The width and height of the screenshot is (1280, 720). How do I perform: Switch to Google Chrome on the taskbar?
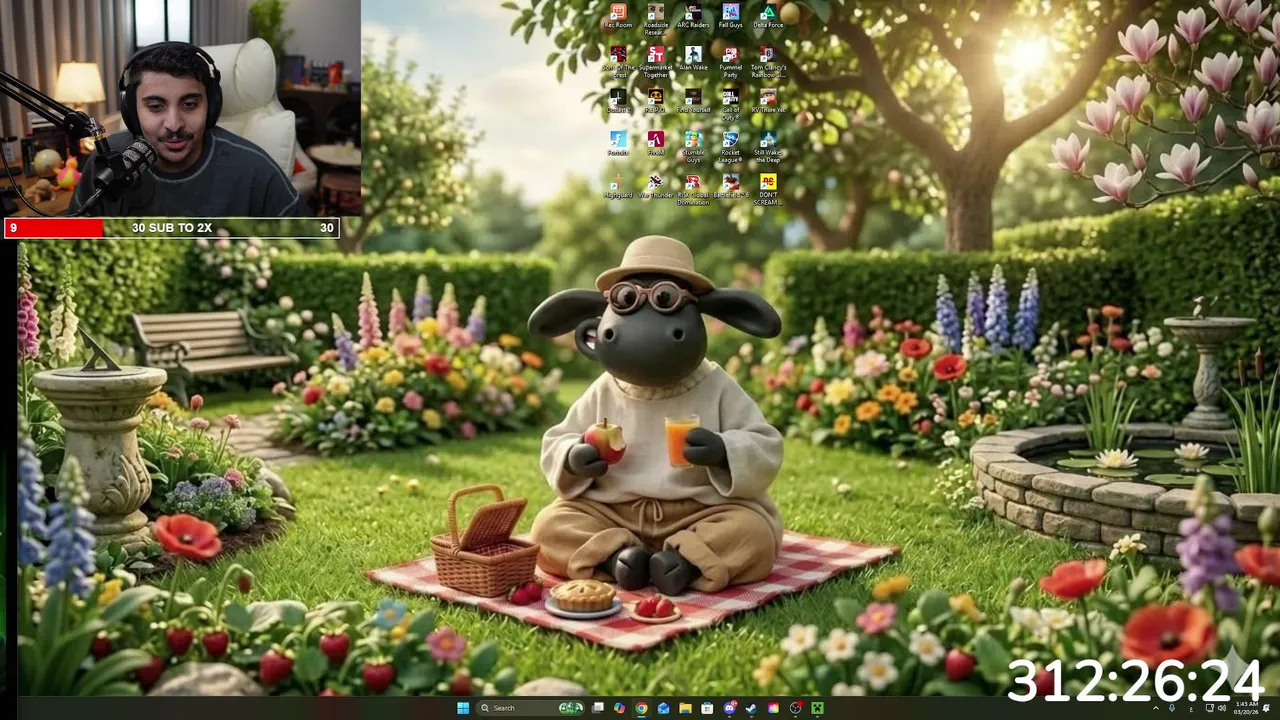click(x=641, y=708)
